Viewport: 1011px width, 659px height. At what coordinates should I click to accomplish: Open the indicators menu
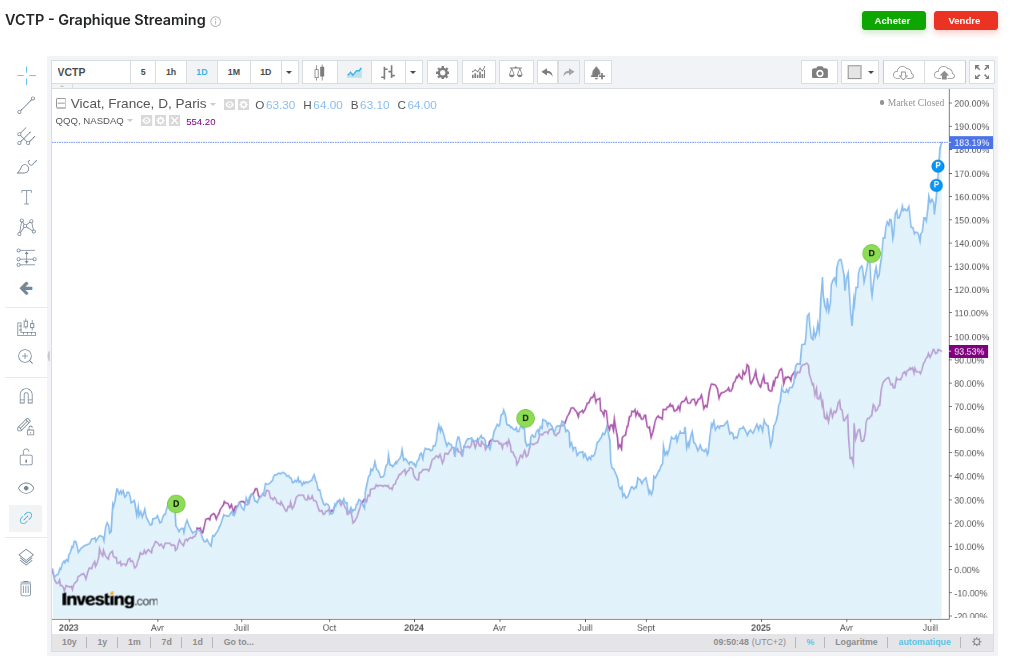click(478, 72)
